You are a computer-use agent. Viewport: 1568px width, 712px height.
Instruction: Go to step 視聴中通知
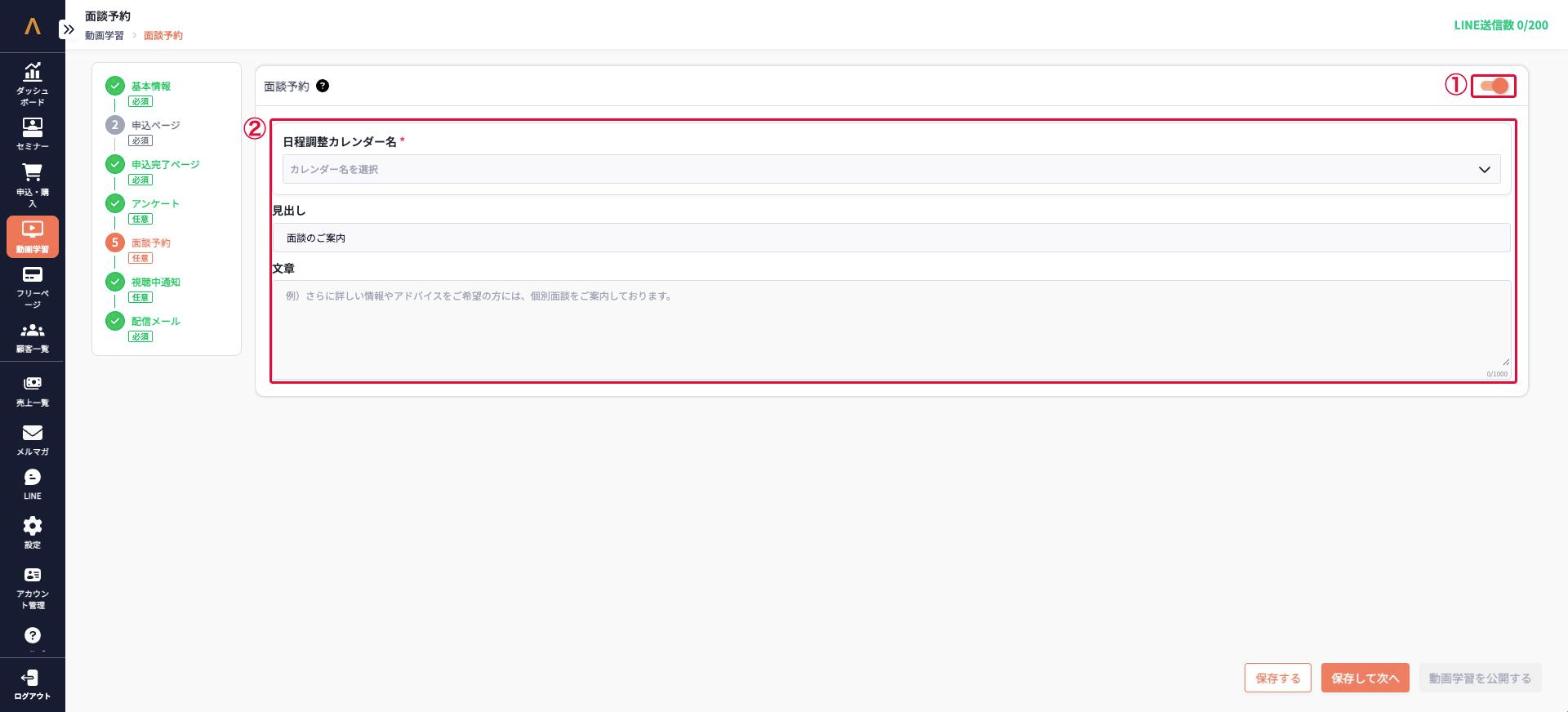click(155, 282)
